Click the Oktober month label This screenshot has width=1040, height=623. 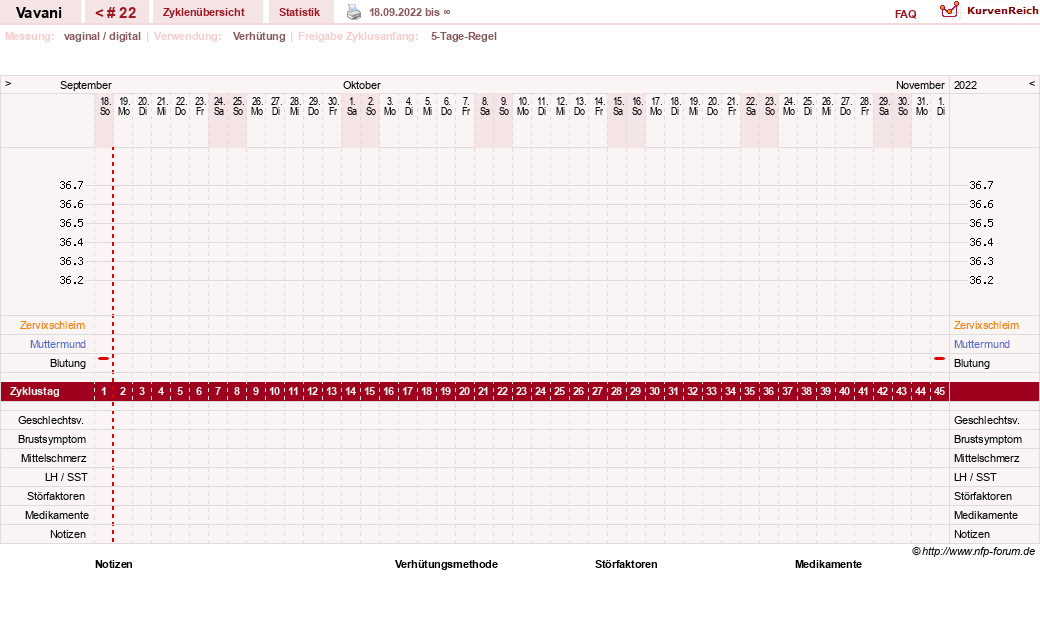361,85
